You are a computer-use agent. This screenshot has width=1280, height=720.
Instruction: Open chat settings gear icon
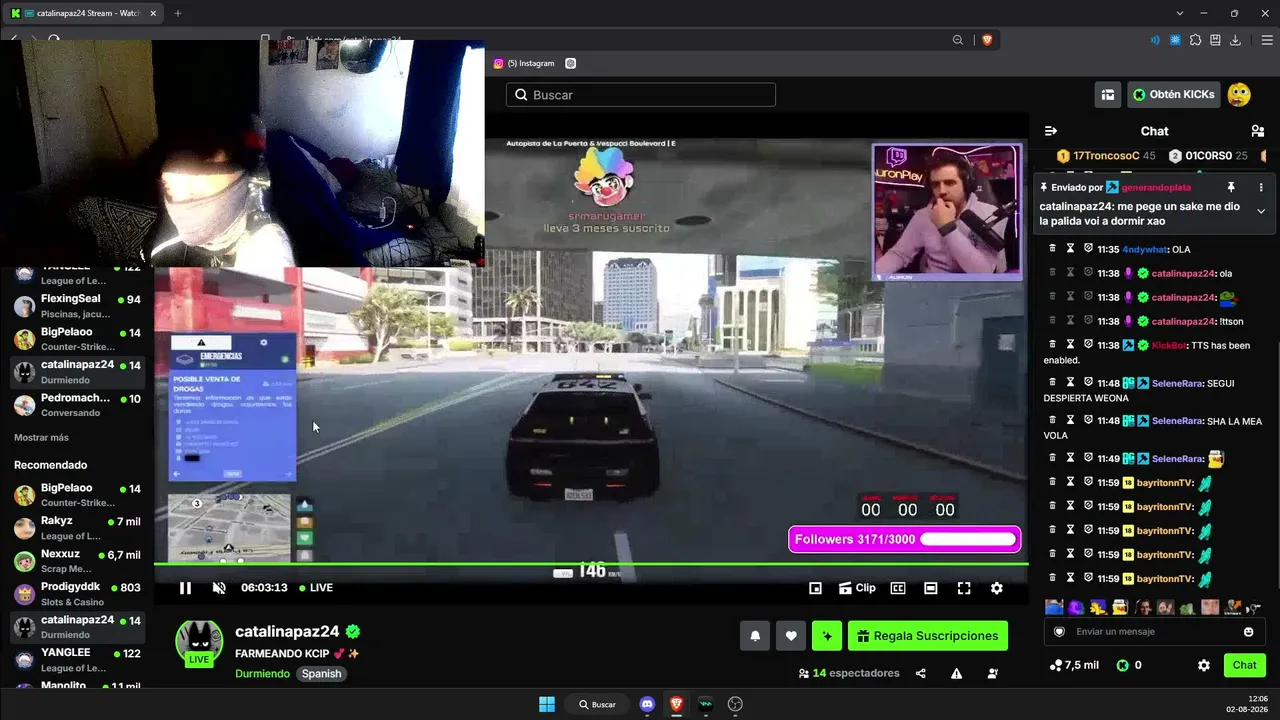[1204, 665]
